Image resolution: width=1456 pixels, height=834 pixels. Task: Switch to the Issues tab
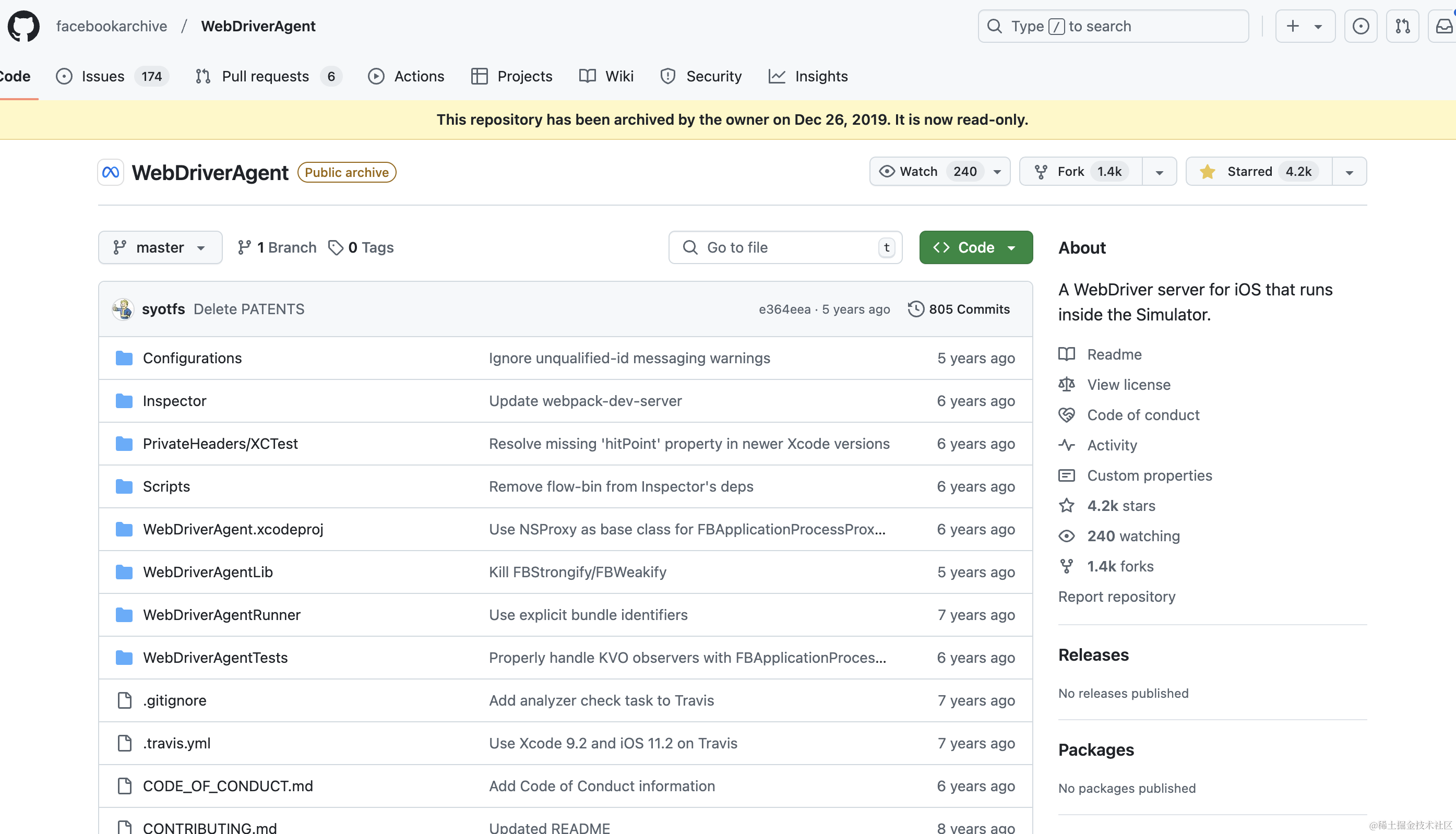click(x=103, y=76)
